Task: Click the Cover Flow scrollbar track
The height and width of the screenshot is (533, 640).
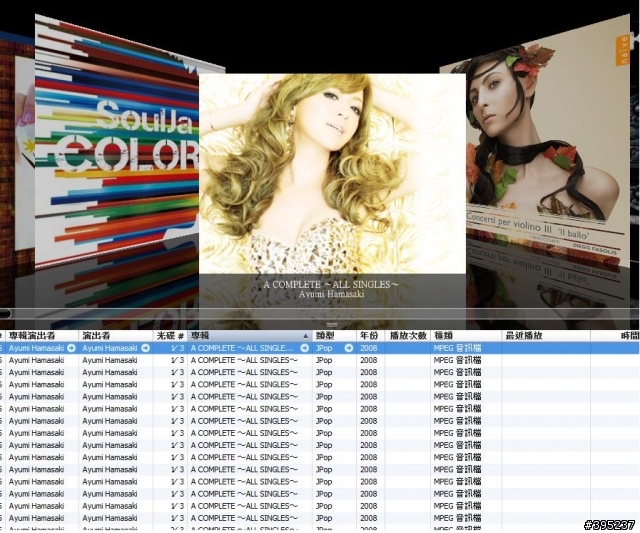Action: [x=322, y=313]
